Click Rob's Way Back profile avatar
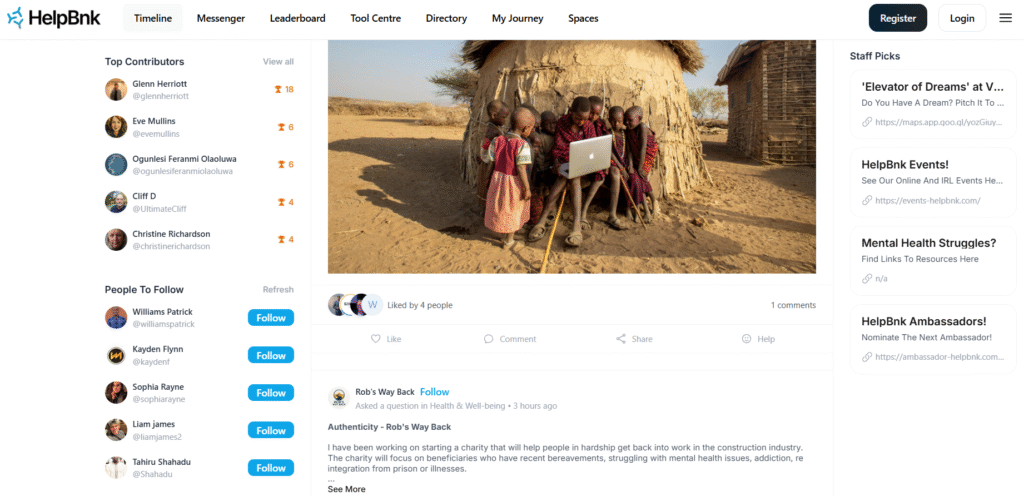Screen dimensions: 1024x496 point(338,397)
